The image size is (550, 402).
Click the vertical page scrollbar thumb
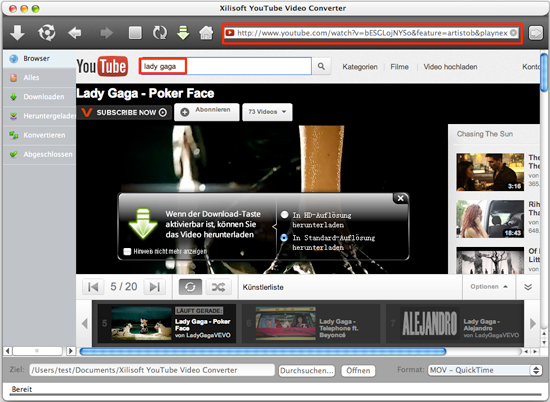[544, 72]
